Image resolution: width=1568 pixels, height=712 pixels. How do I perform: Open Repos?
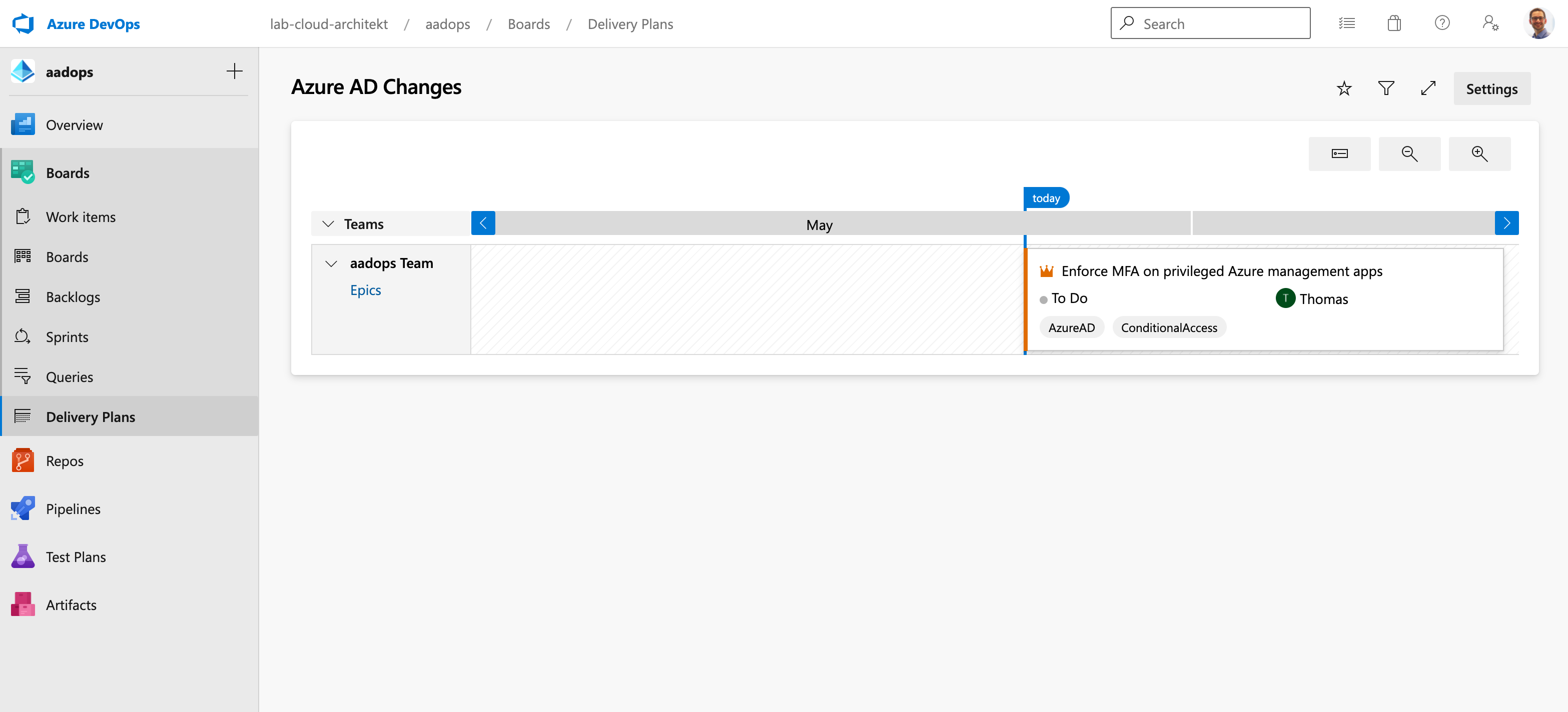point(129,460)
